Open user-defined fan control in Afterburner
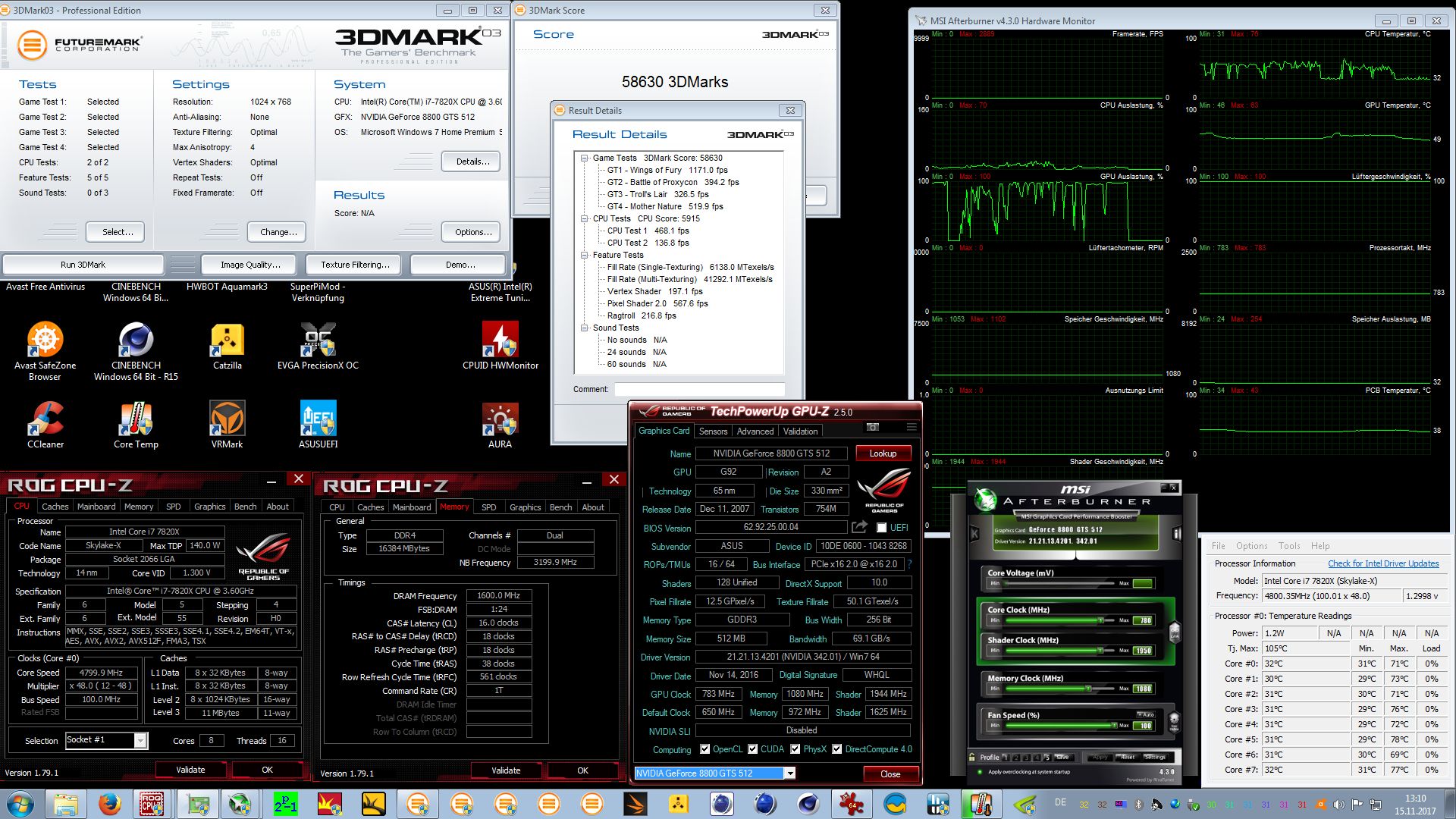Viewport: 1456px width, 819px height. tap(1174, 721)
